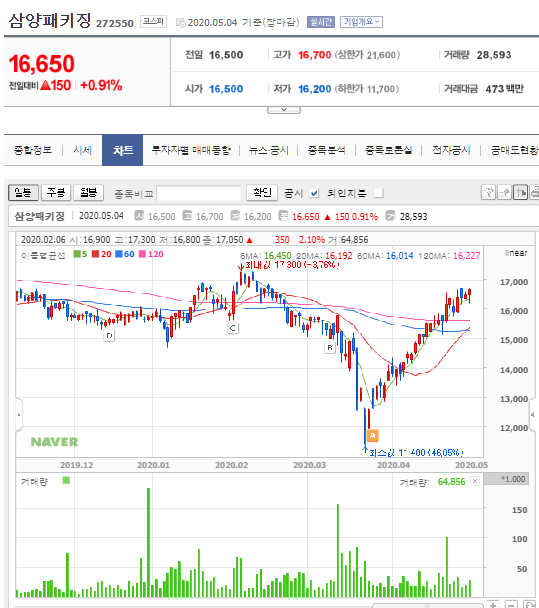Image resolution: width=539 pixels, height=608 pixels.
Task: Collapse the left chart panel handle
Action: 19,415
